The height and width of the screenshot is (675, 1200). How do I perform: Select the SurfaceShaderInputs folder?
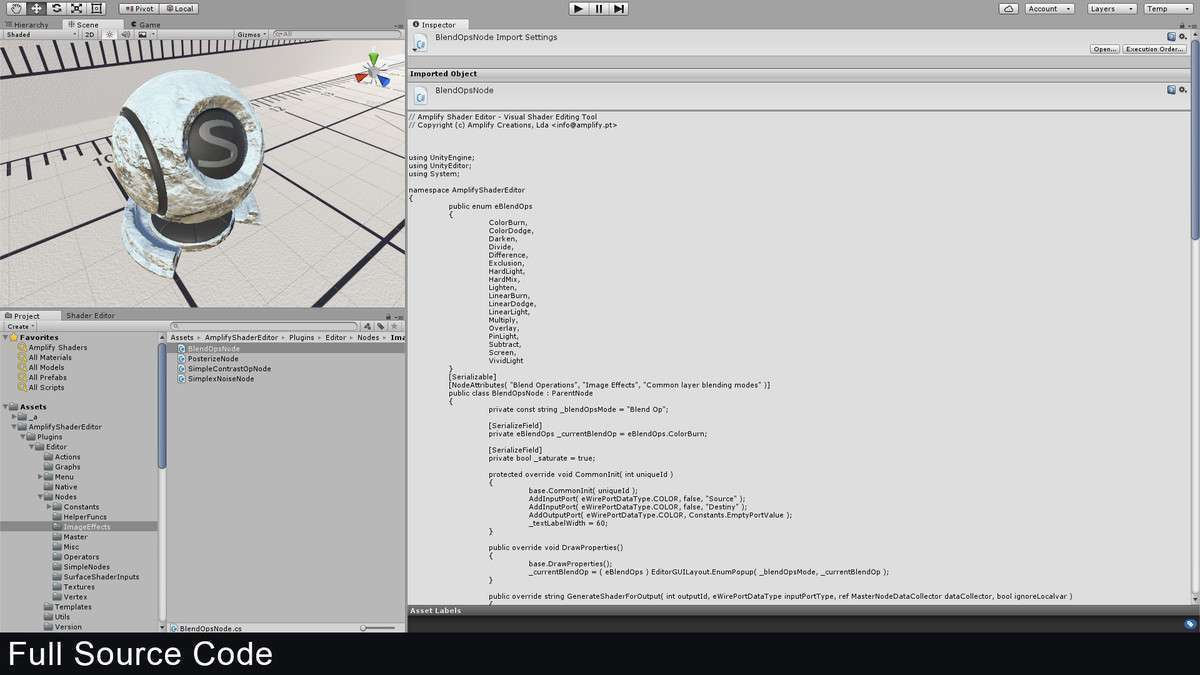coord(101,577)
